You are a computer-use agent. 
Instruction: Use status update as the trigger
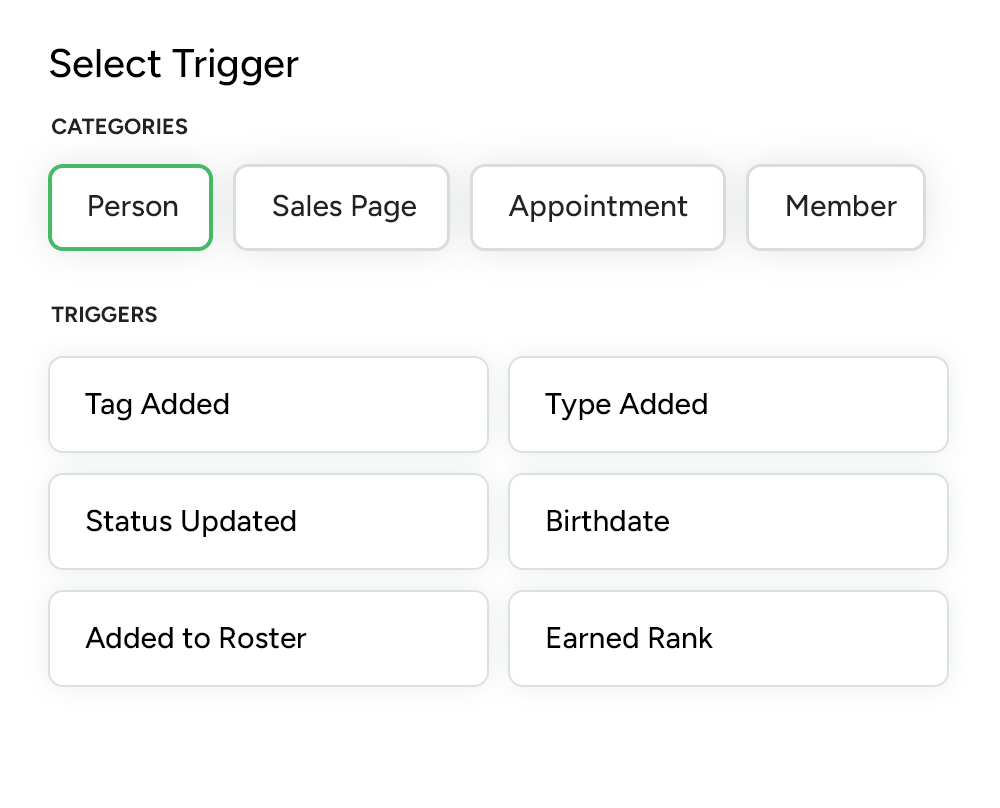[268, 521]
